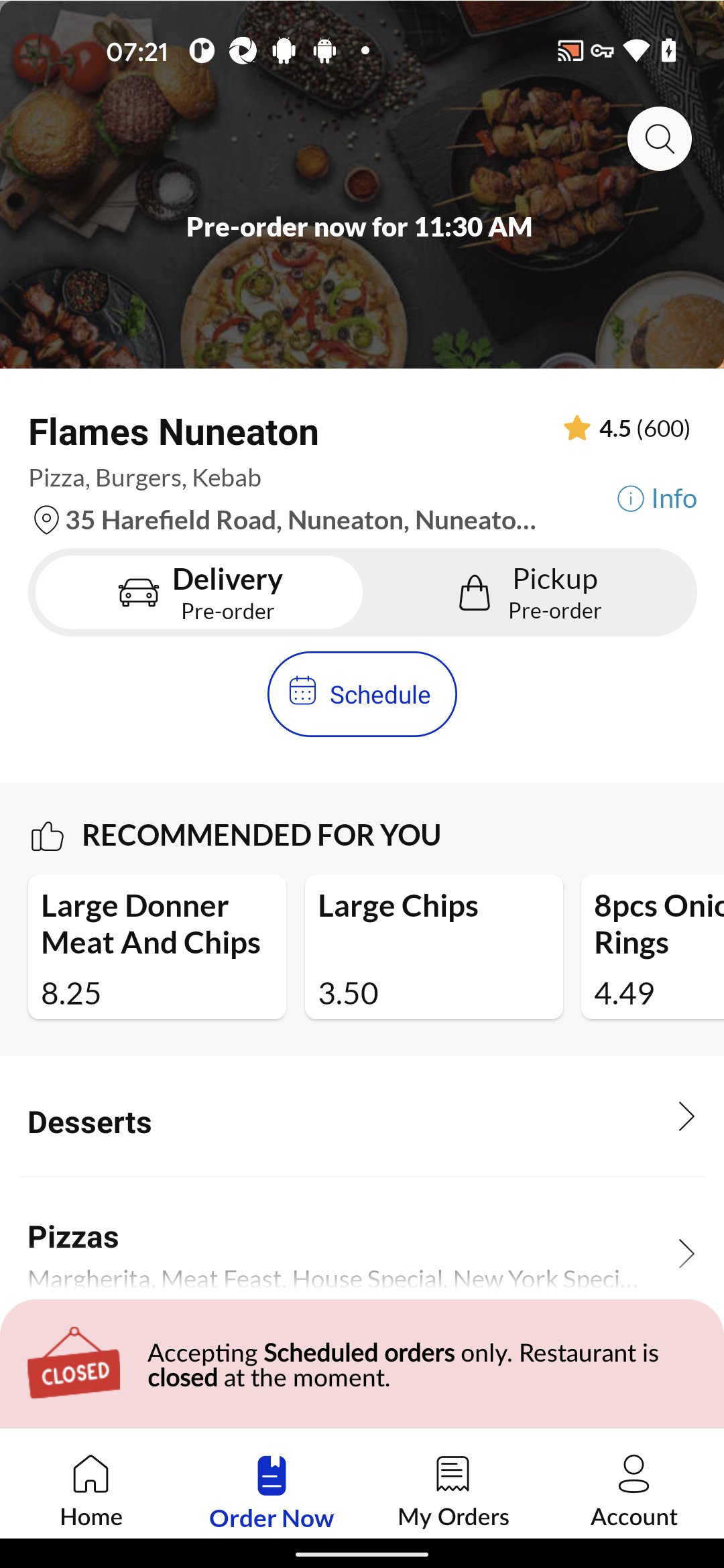724x1568 pixels.
Task: Open restaurant Info
Action: pos(657,499)
